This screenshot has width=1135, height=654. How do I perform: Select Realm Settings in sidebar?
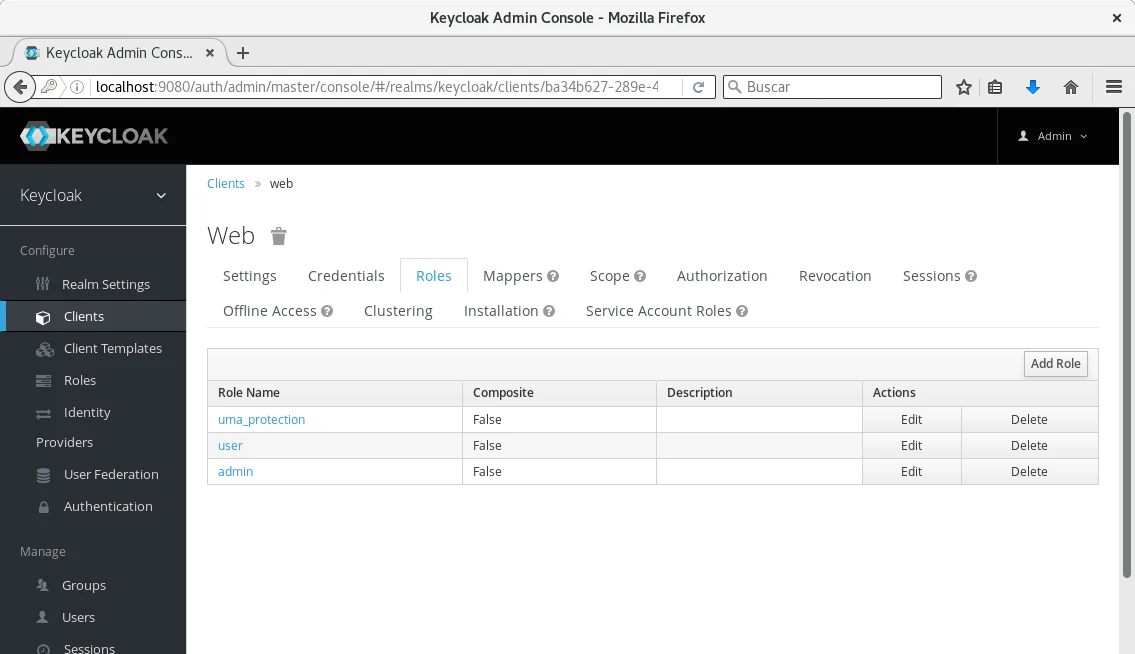105,285
